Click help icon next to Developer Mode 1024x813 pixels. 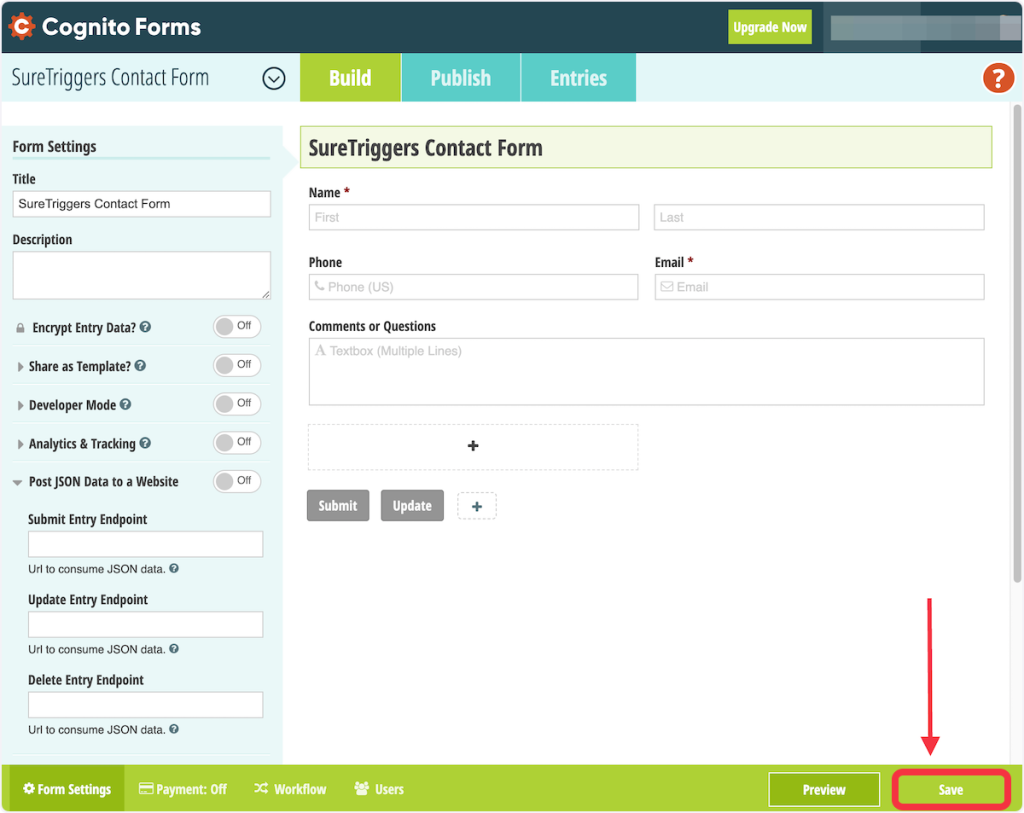tap(126, 405)
